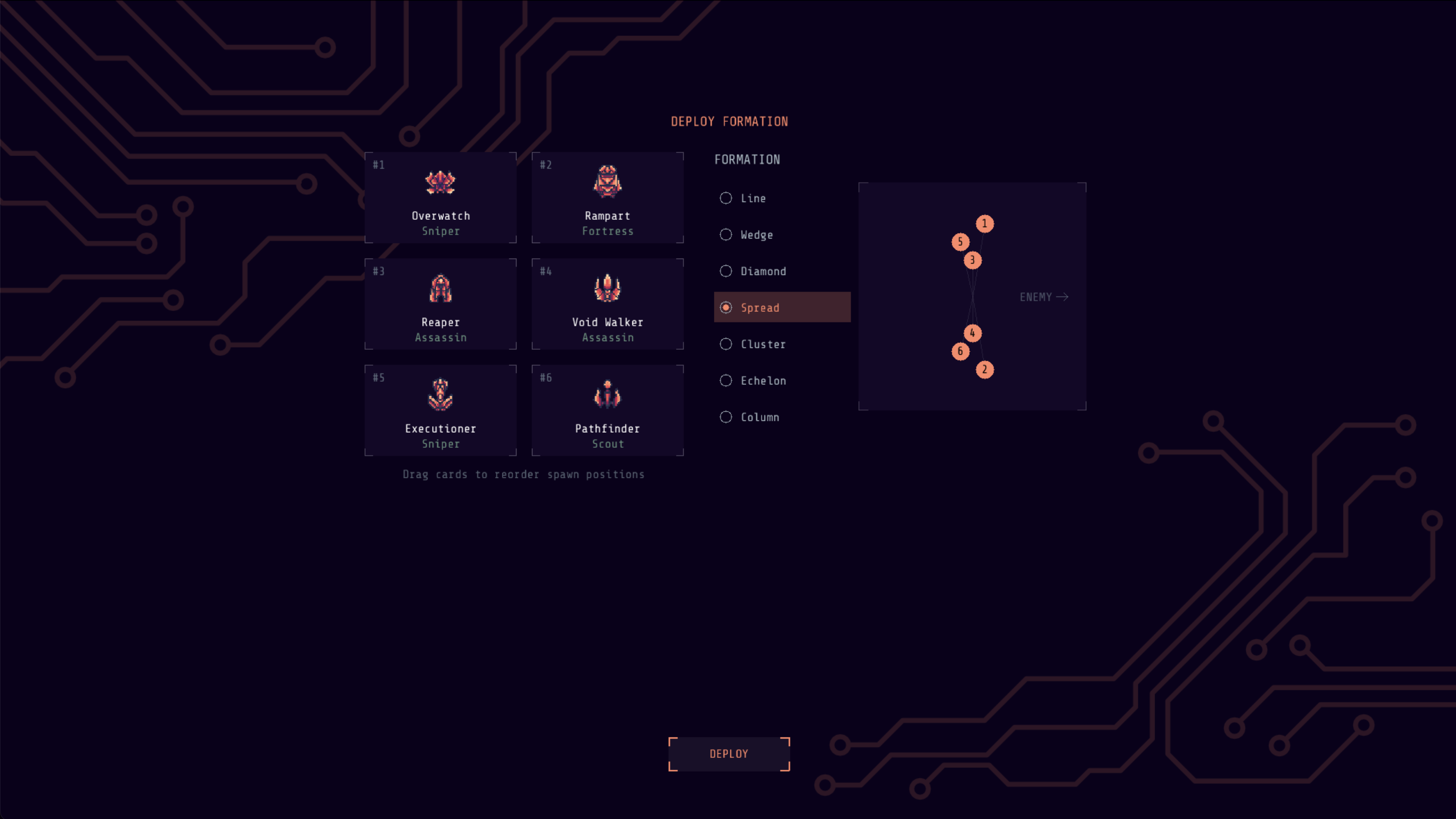Viewport: 1456px width, 819px height.
Task: Click the "#5" slot number label
Action: 379,378
